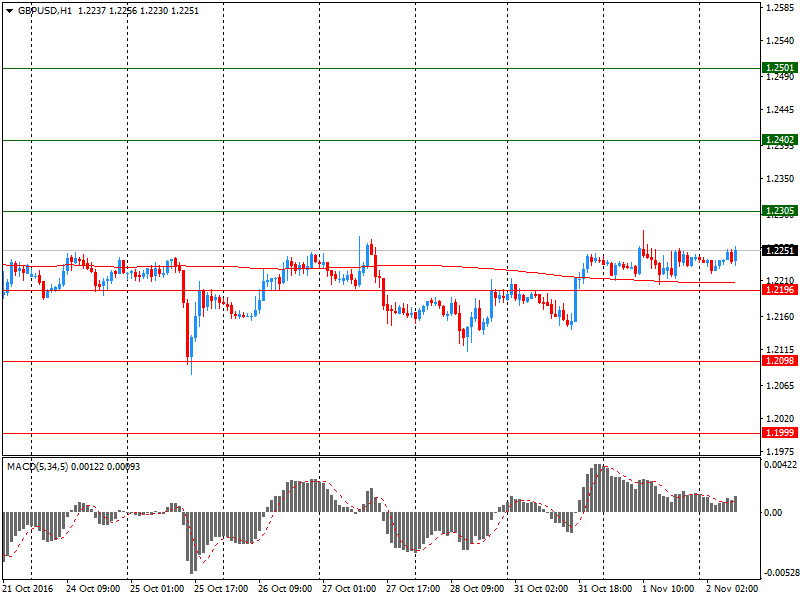Select the 1.2501 green level price tag

(x=780, y=68)
